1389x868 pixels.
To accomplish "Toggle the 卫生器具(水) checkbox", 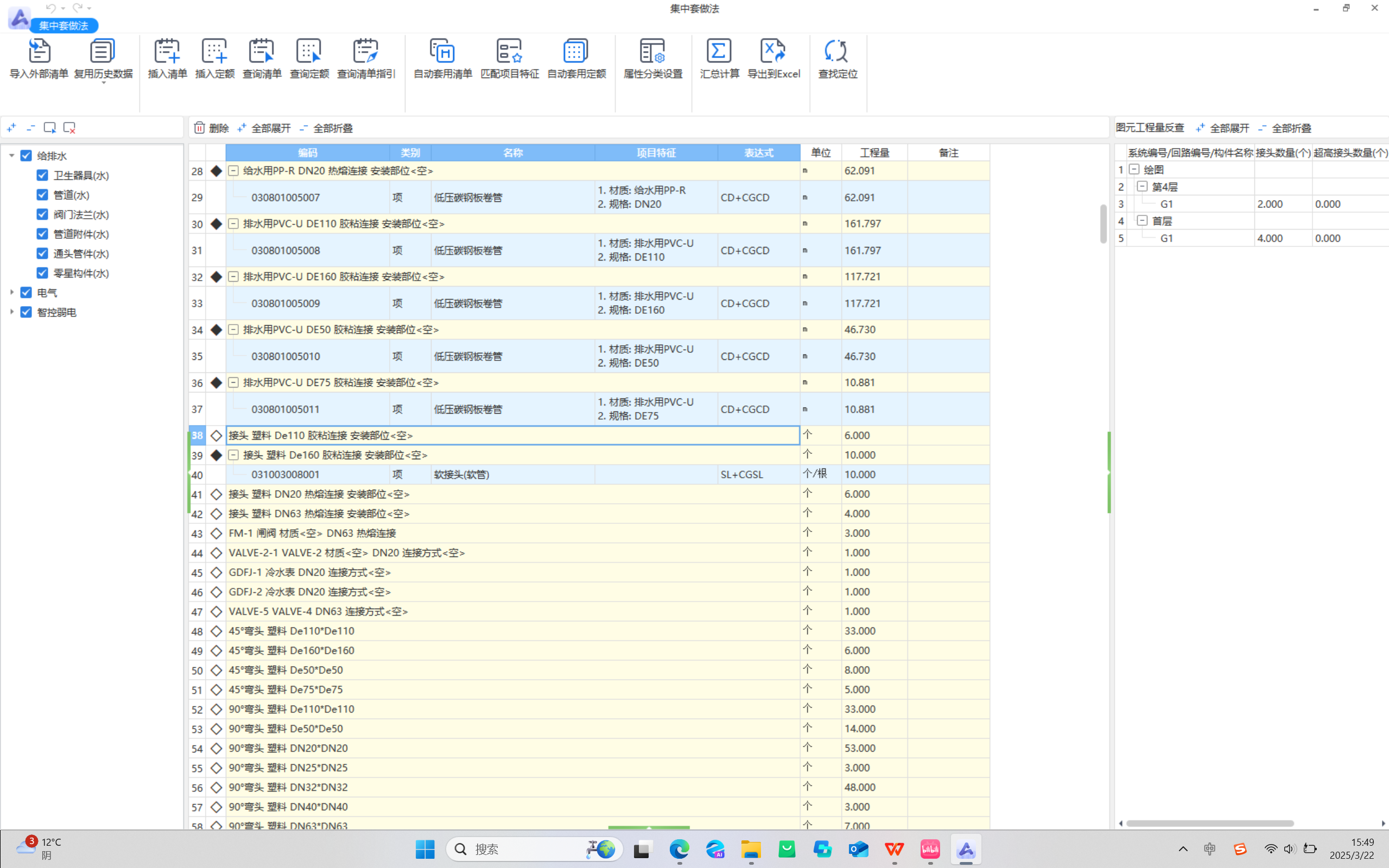I will click(42, 175).
